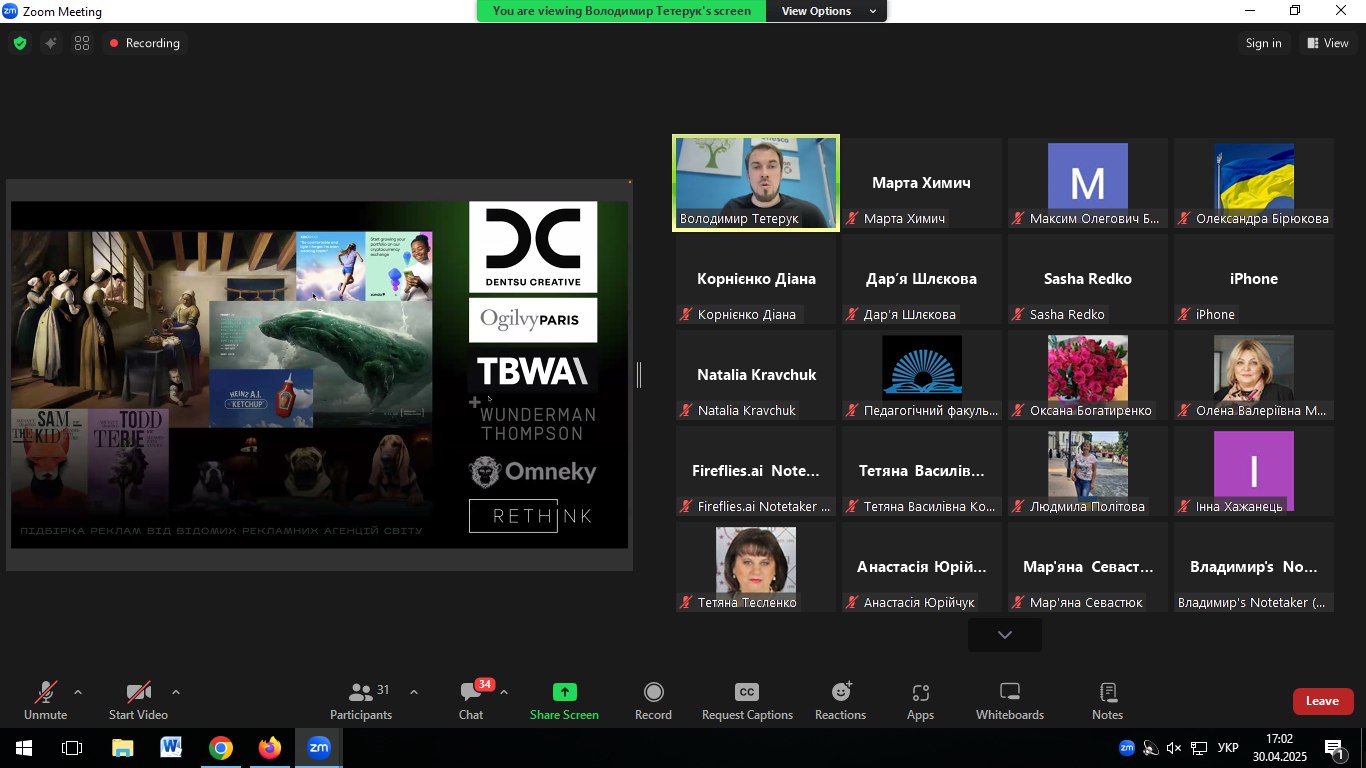Image resolution: width=1366 pixels, height=768 pixels.
Task: Open the Chat panel
Action: pyautogui.click(x=471, y=701)
